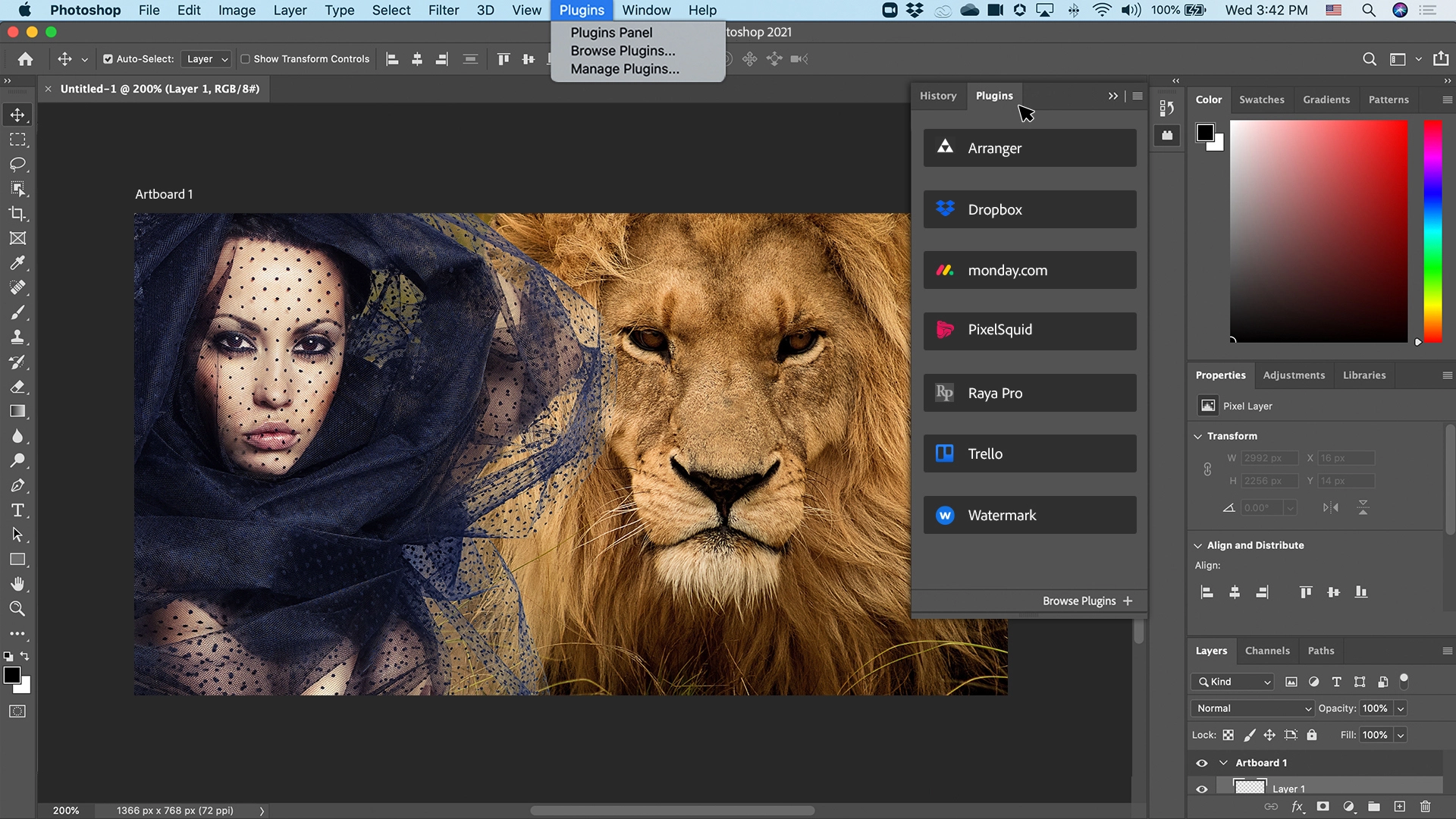The image size is (1456, 819).
Task: Switch to the Channels tab
Action: point(1265,650)
